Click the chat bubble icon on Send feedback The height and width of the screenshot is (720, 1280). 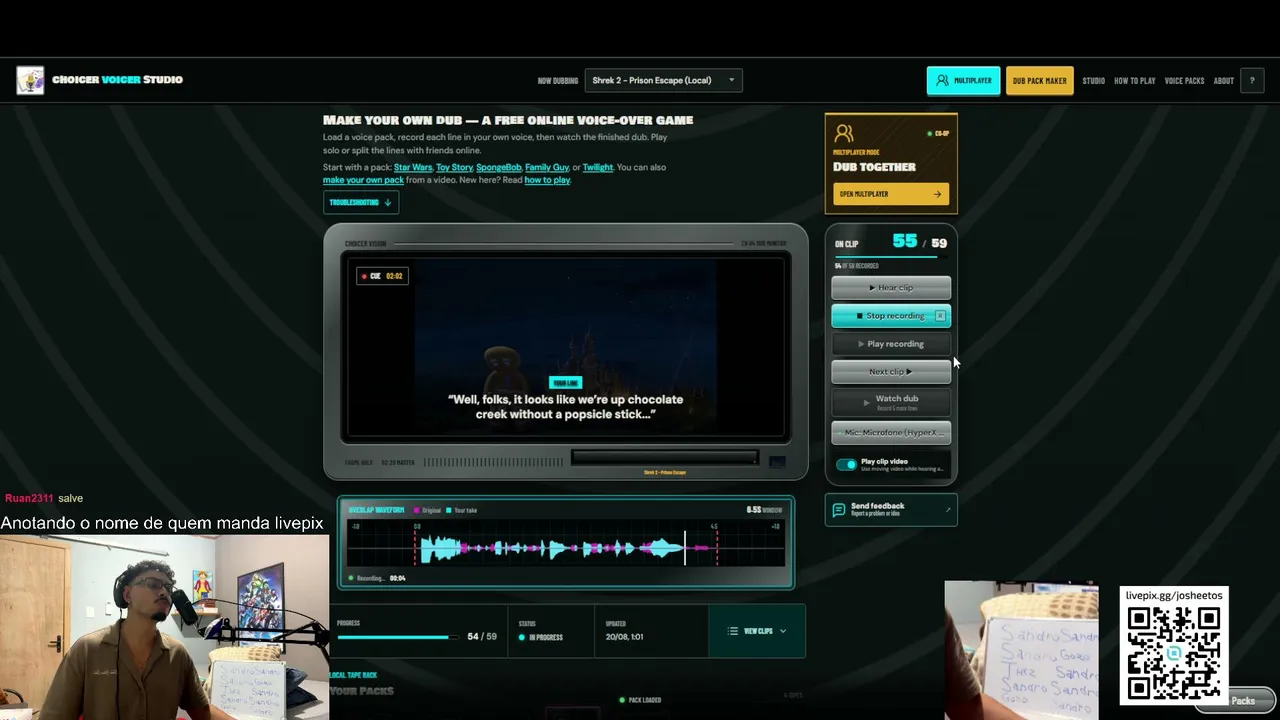[x=839, y=510]
